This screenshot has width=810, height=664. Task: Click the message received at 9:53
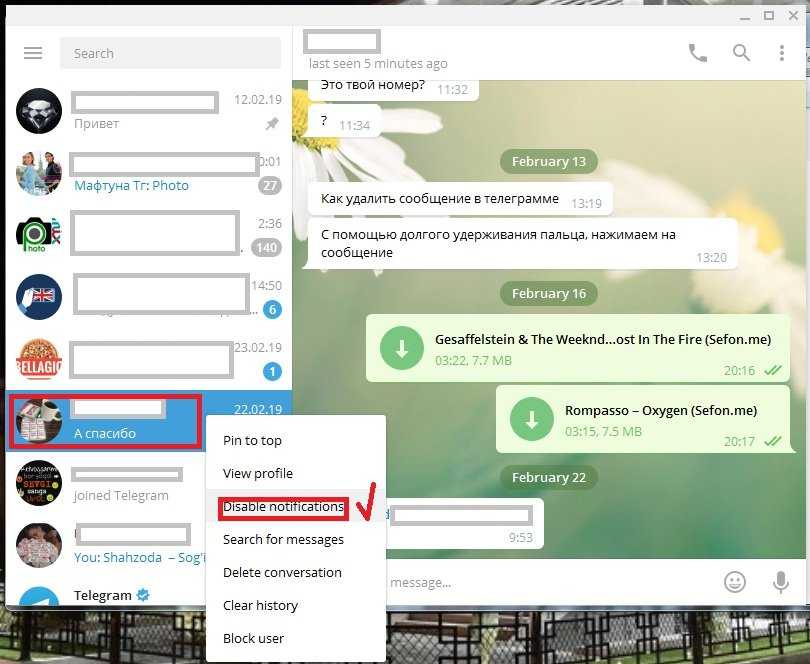[464, 523]
